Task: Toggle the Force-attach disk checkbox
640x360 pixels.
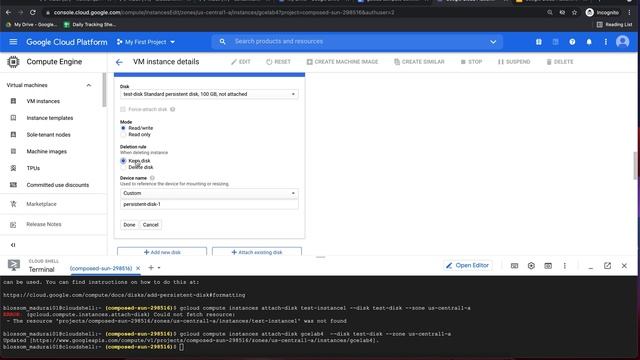Action: [123, 109]
